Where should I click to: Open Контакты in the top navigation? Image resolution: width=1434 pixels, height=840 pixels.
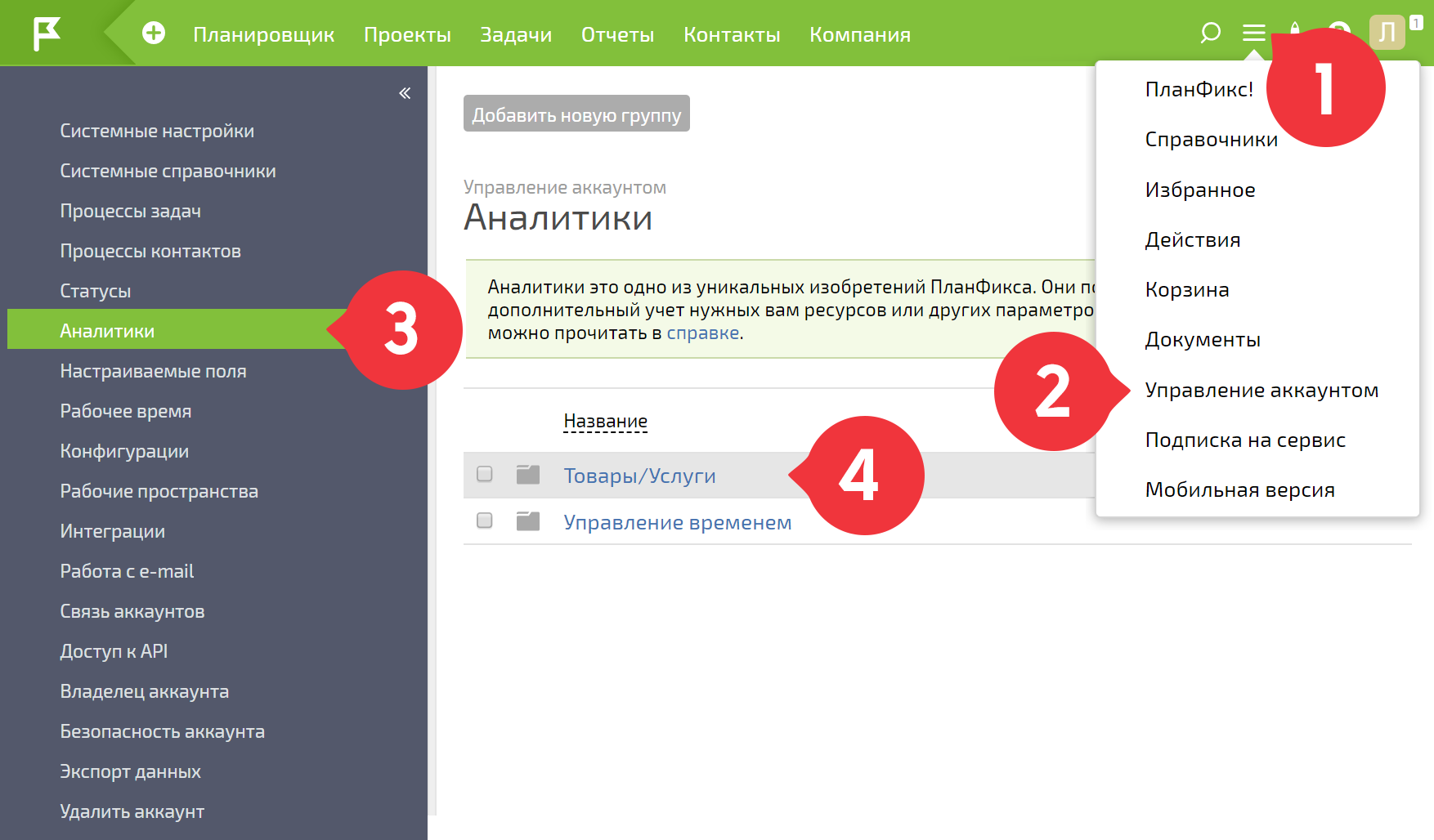coord(732,35)
